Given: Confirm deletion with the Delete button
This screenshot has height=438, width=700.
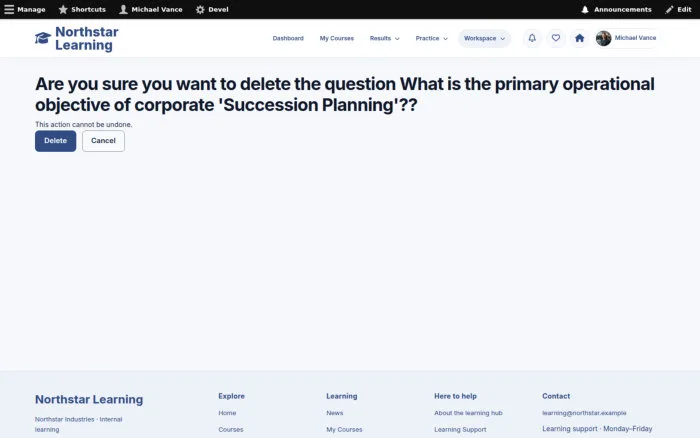Looking at the screenshot, I should click(55, 141).
